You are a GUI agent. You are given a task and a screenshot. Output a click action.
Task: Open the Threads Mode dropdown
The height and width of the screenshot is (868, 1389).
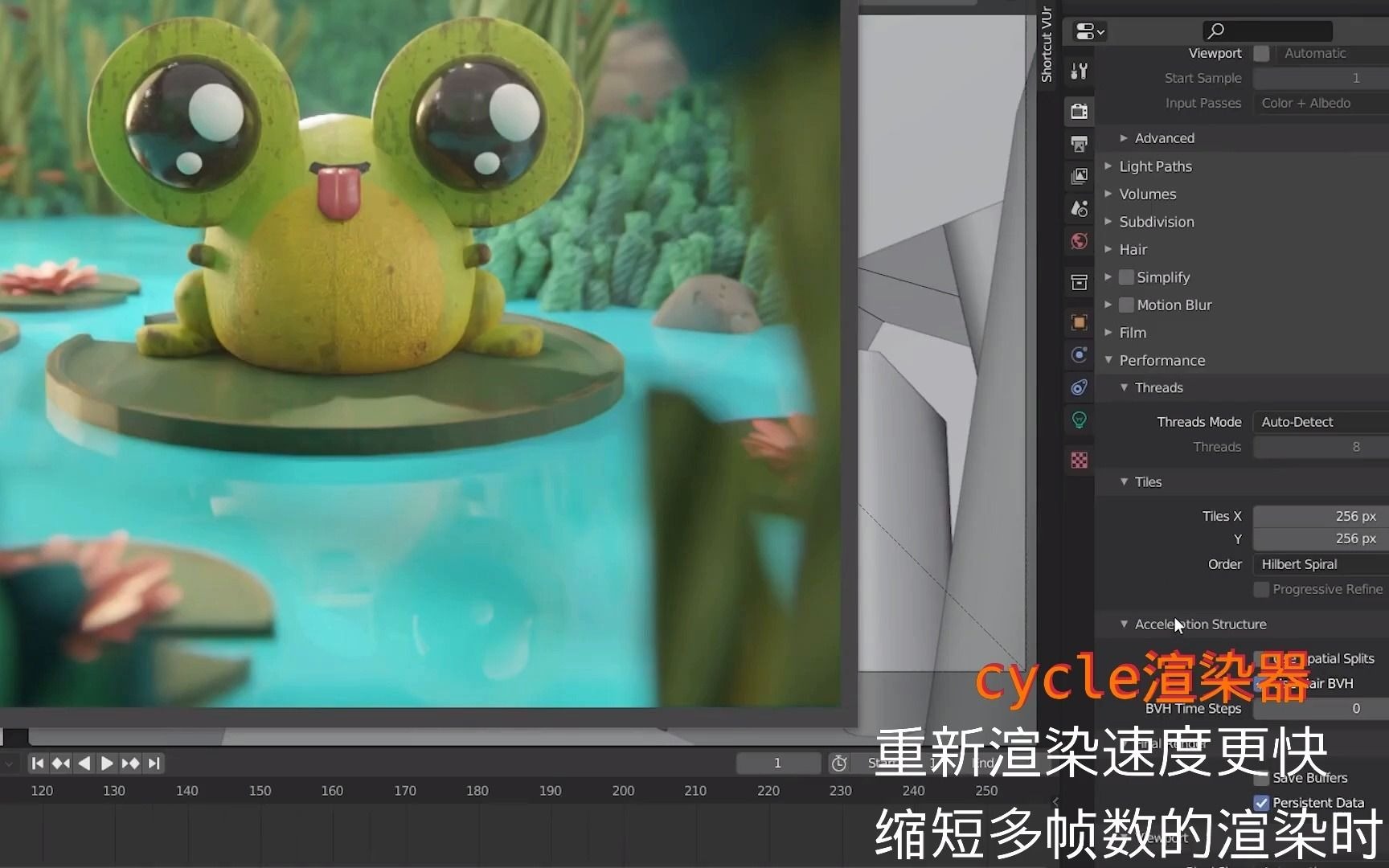[x=1318, y=421]
